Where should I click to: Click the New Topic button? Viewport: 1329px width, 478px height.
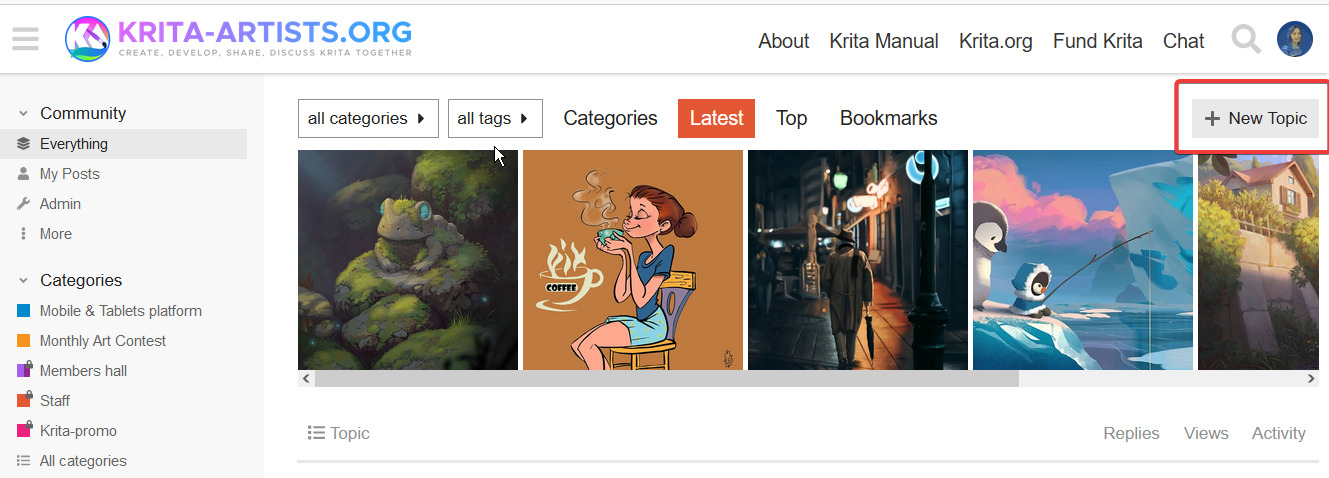[x=1255, y=118]
